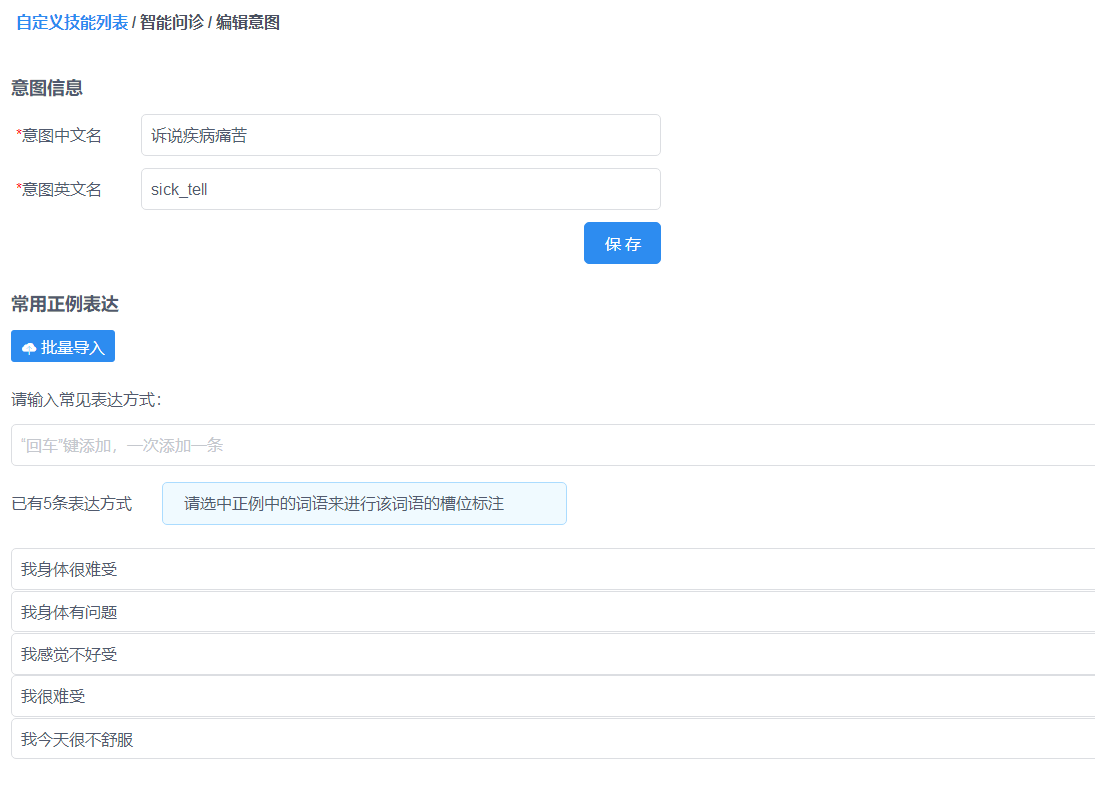Click the 意图中文名 required label
Screen dimensions: 1095x790
click(61, 136)
